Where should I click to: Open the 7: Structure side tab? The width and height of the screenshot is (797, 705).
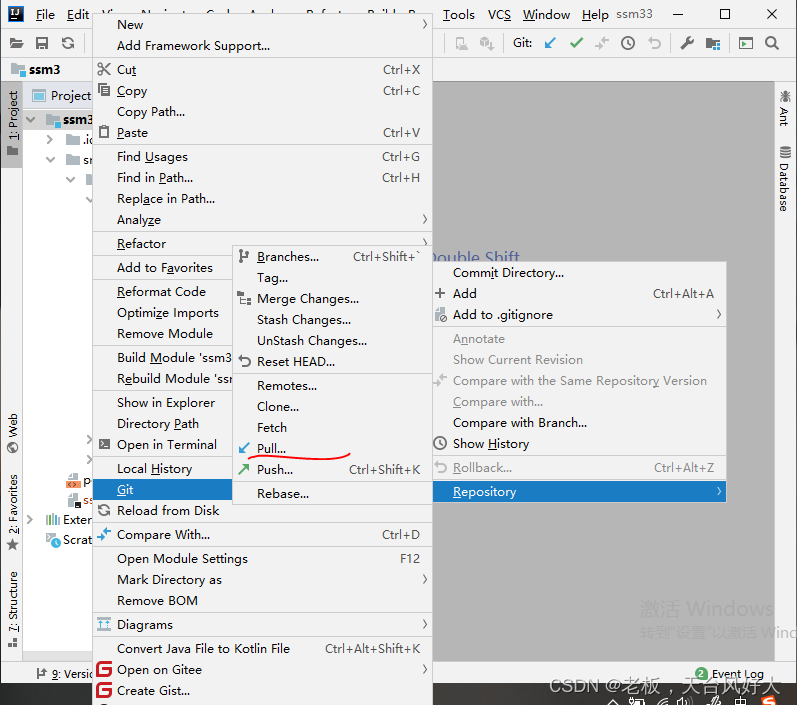[12, 609]
